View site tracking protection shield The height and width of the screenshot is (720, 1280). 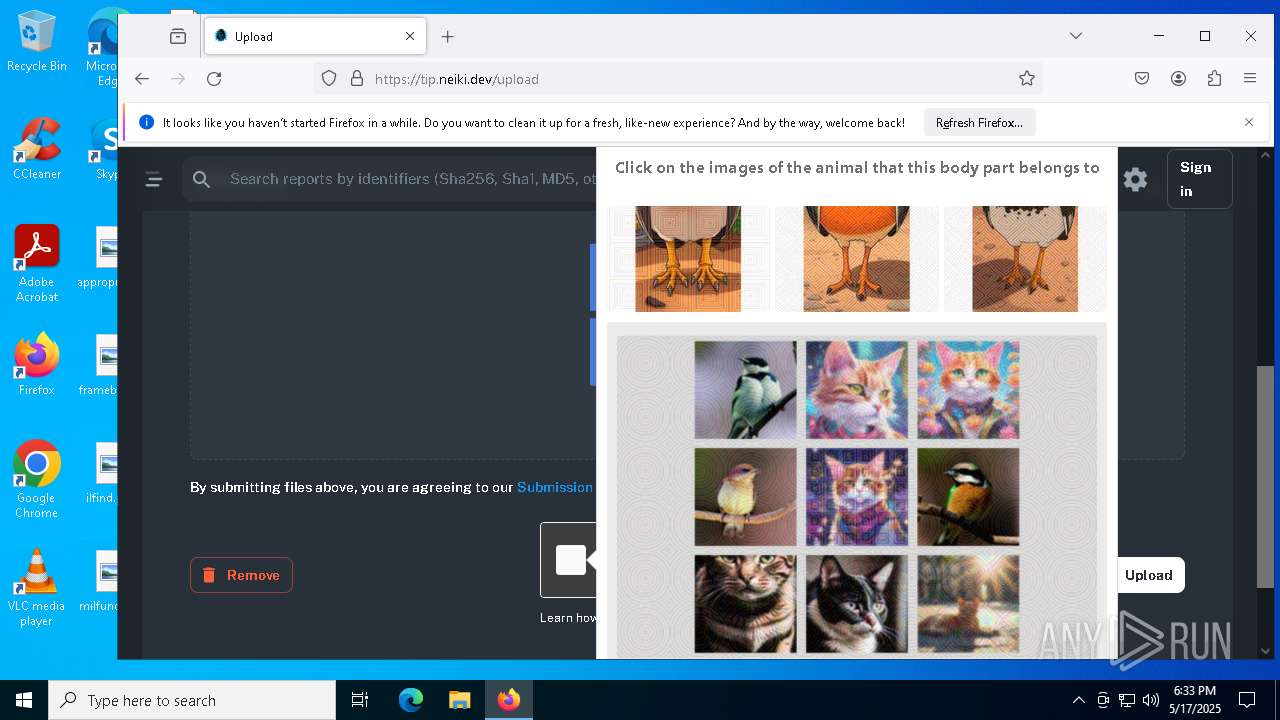point(329,79)
